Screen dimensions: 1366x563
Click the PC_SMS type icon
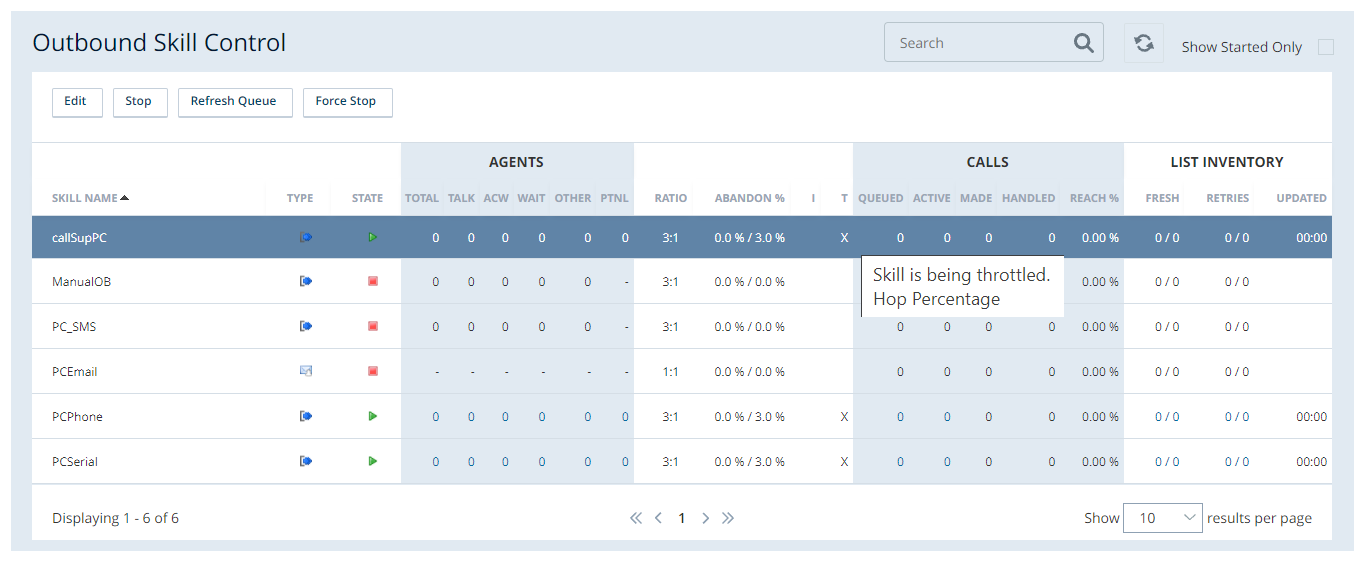pos(306,326)
